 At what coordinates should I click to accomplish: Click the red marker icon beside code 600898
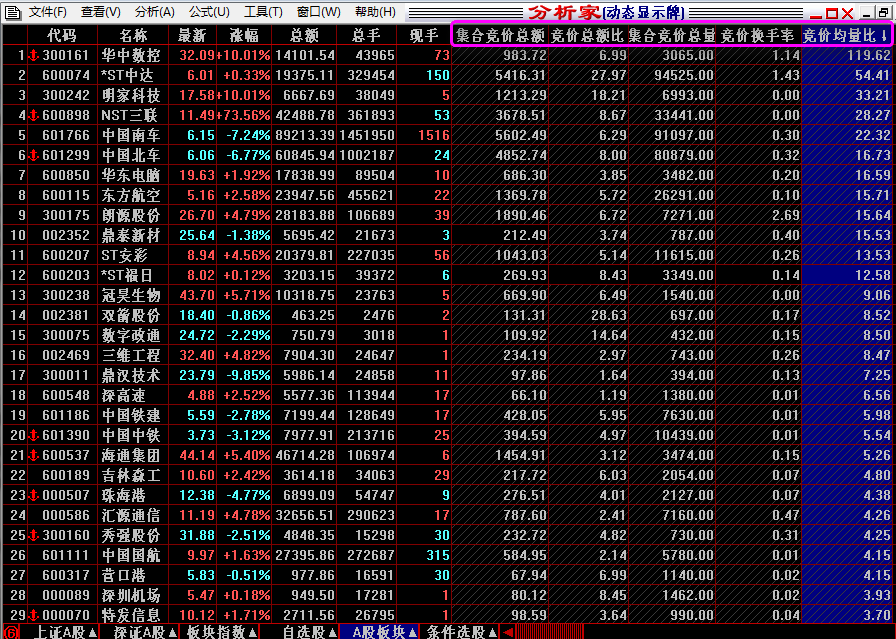click(34, 115)
